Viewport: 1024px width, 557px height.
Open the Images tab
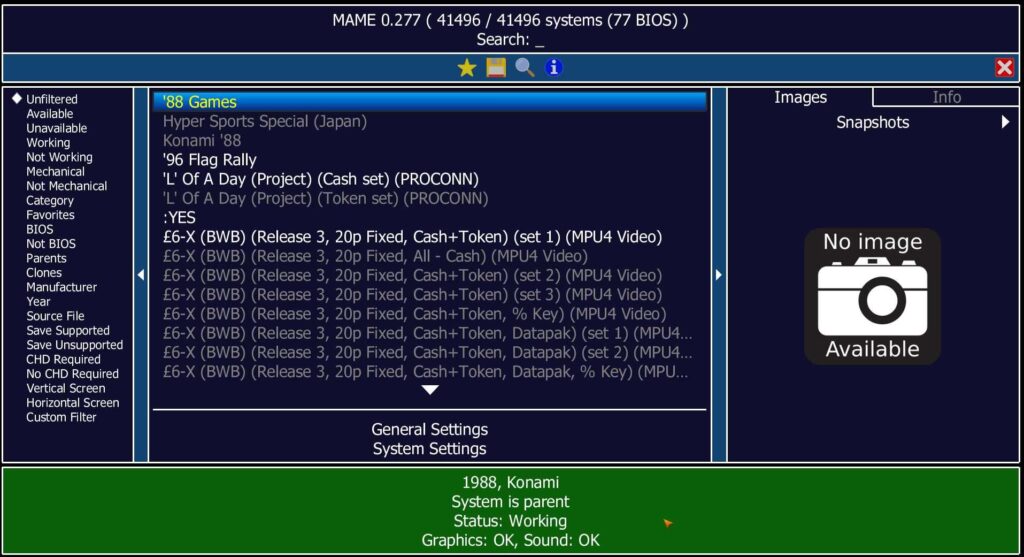(x=801, y=97)
